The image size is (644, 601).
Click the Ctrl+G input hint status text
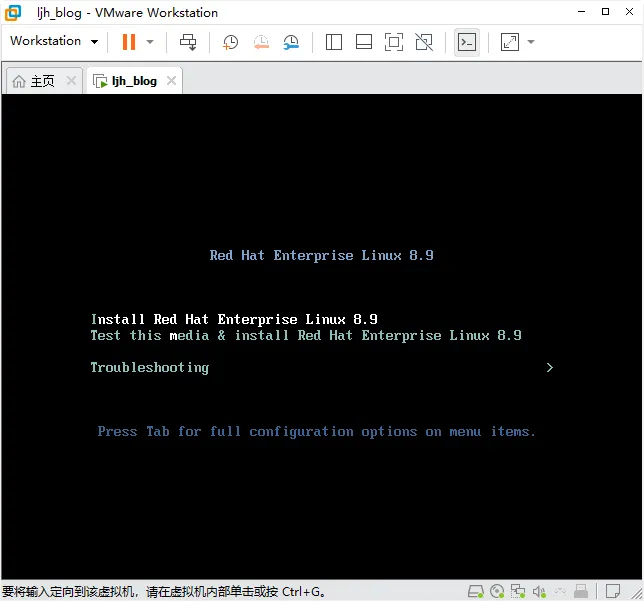tap(164, 592)
